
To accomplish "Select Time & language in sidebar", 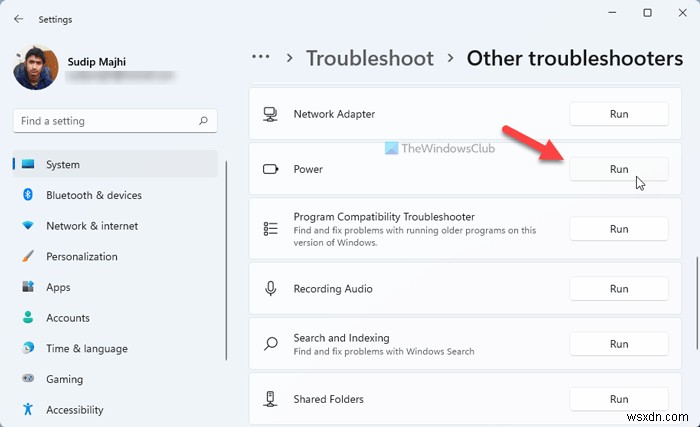I will 87,349.
